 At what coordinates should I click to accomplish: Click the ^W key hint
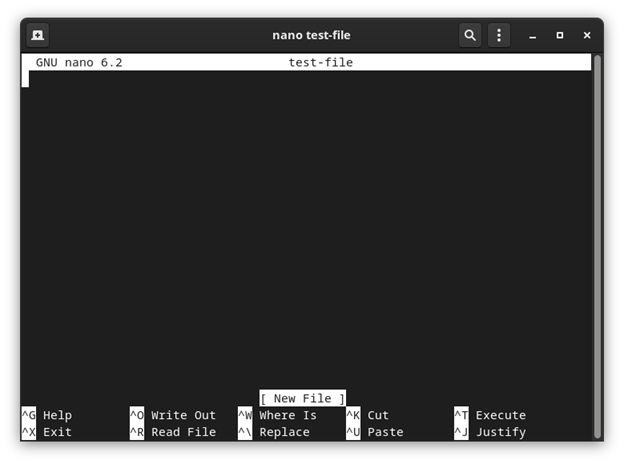click(245, 415)
